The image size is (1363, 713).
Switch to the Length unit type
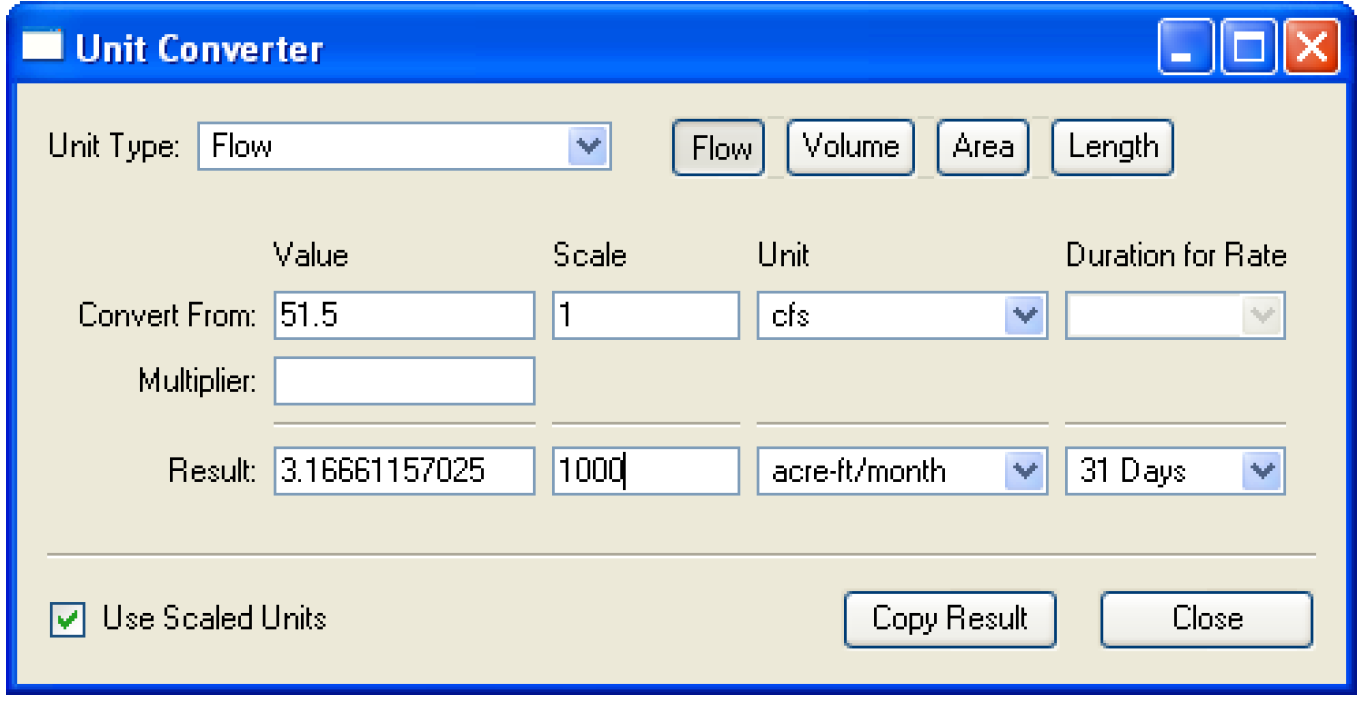1112,148
